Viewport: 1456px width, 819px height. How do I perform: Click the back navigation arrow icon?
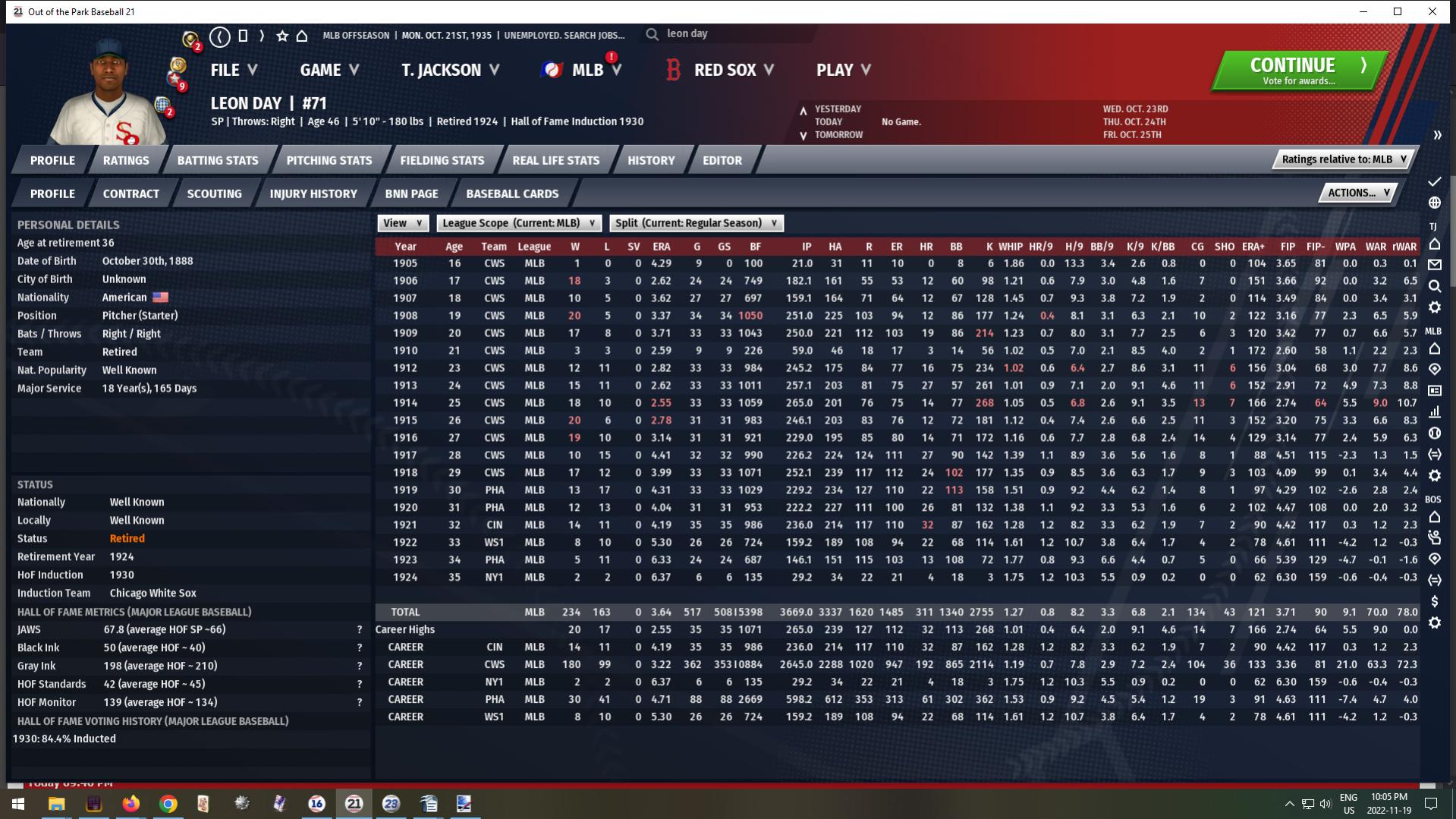tap(220, 36)
